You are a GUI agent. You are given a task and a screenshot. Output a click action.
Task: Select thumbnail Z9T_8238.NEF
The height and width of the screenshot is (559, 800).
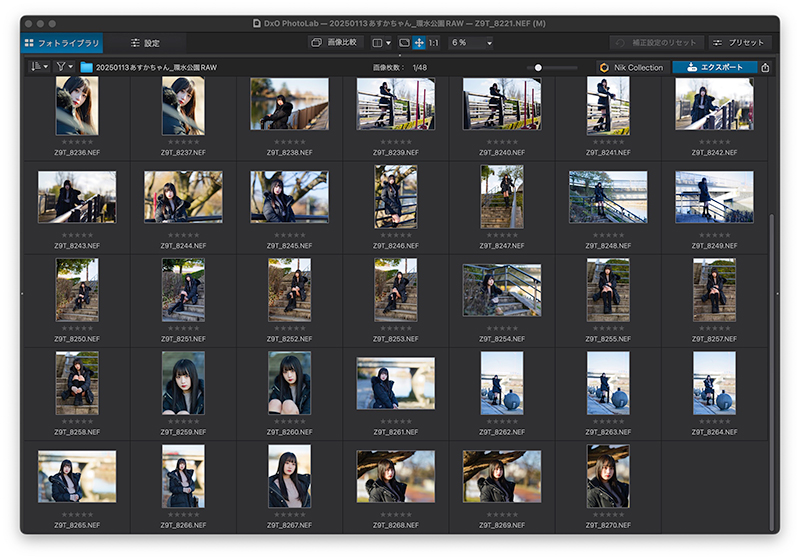click(289, 104)
